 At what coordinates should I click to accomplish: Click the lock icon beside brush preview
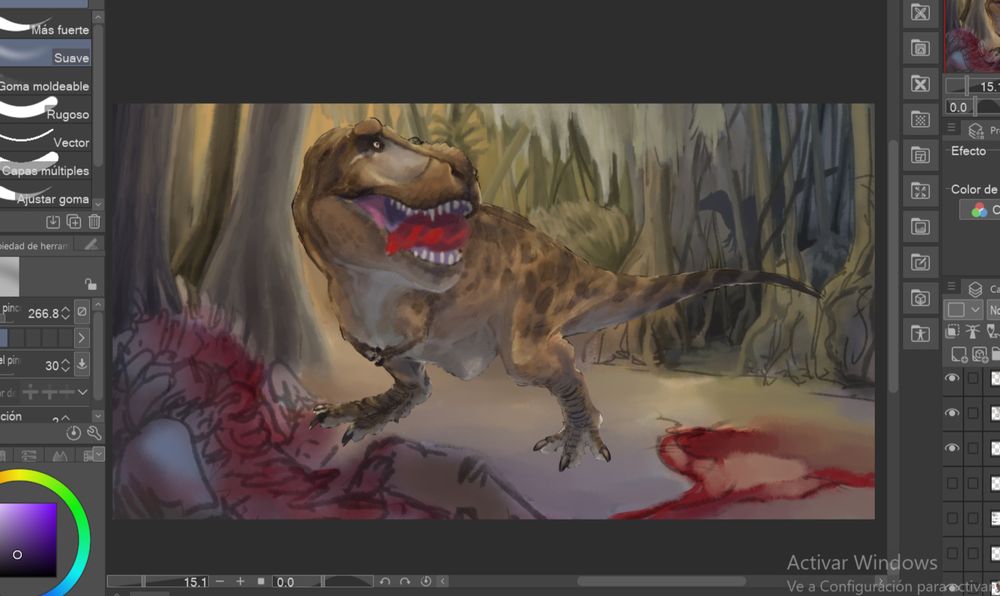(90, 284)
